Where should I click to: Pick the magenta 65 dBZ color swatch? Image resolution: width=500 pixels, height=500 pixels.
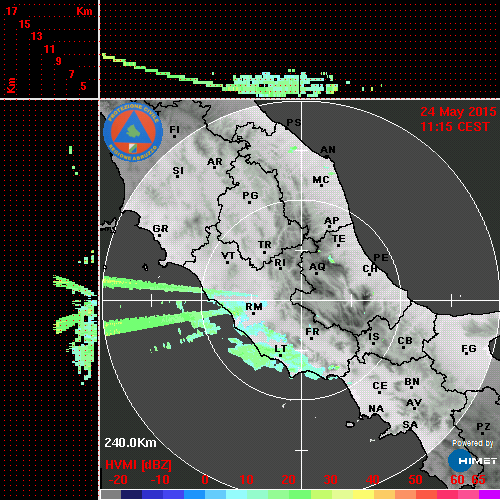point(489,494)
